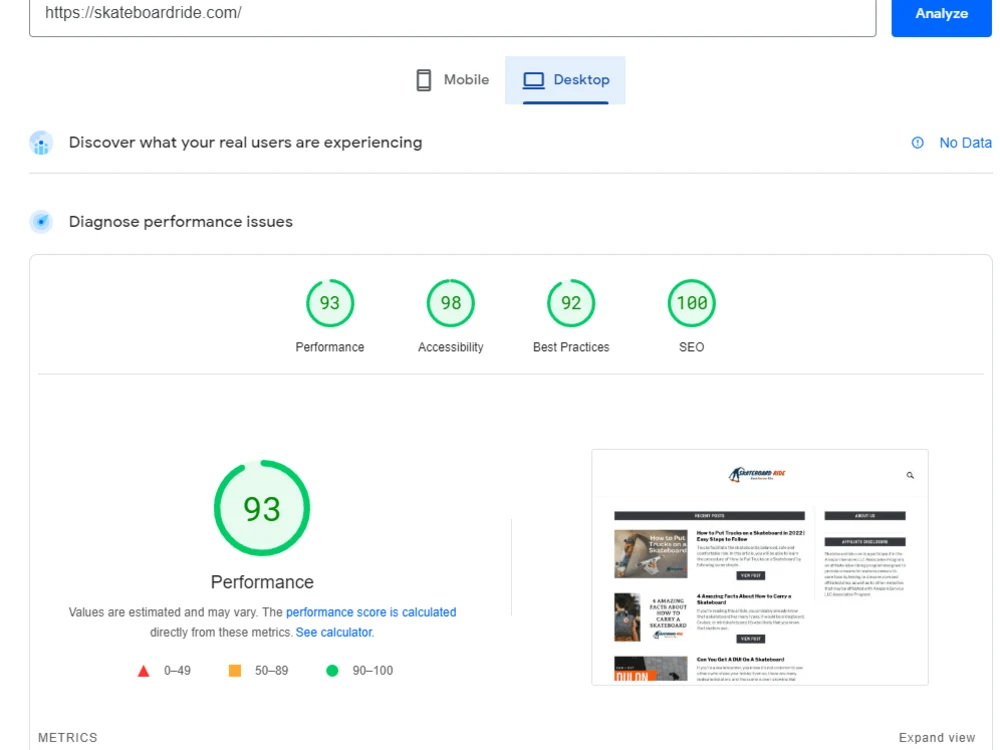
Task: Click Diagnose performance issues heading
Action: tap(180, 221)
